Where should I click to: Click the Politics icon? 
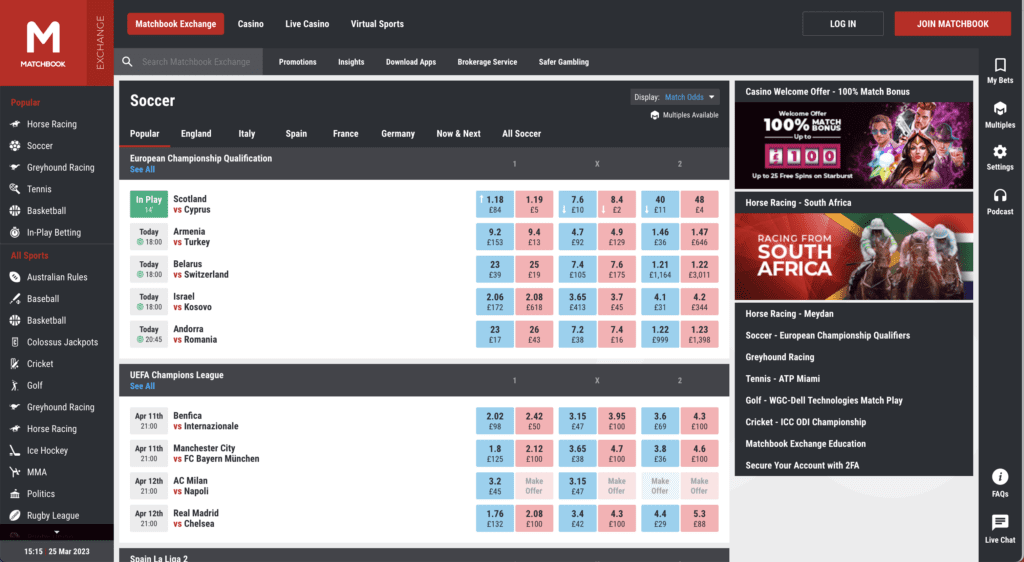click(x=15, y=493)
